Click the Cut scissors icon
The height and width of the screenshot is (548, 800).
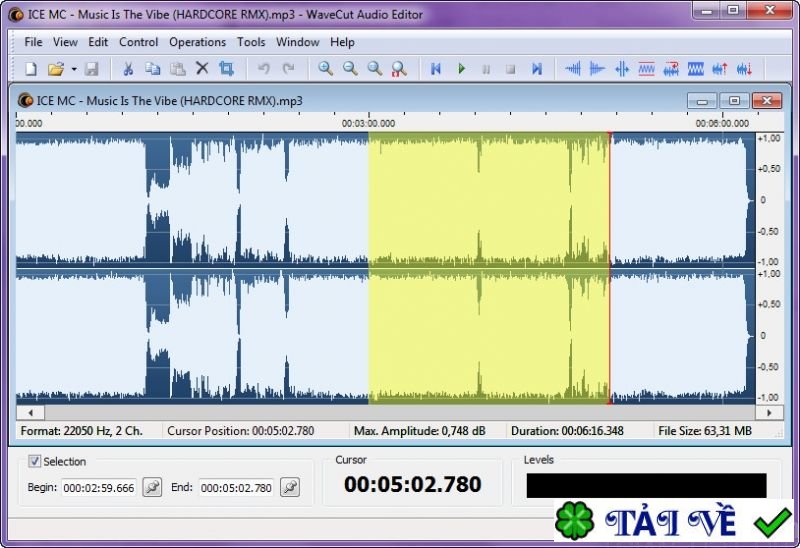click(x=128, y=69)
